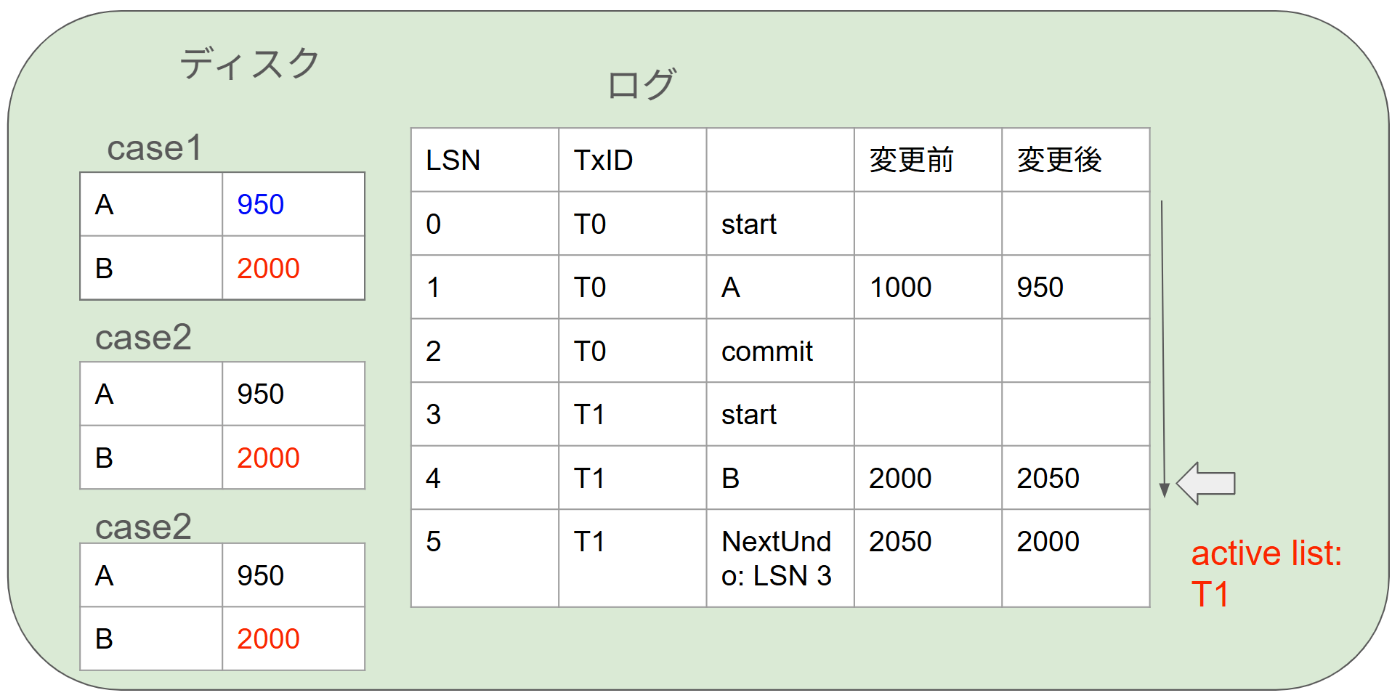Click the ディスク heading
The height and width of the screenshot is (698, 1400).
(250, 64)
